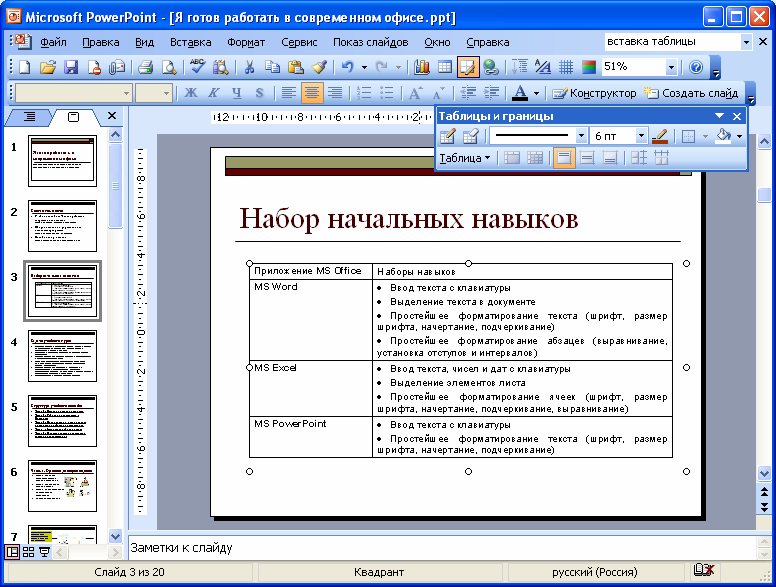
Task: Open the 6 пт border width dropdown
Action: tap(641, 136)
